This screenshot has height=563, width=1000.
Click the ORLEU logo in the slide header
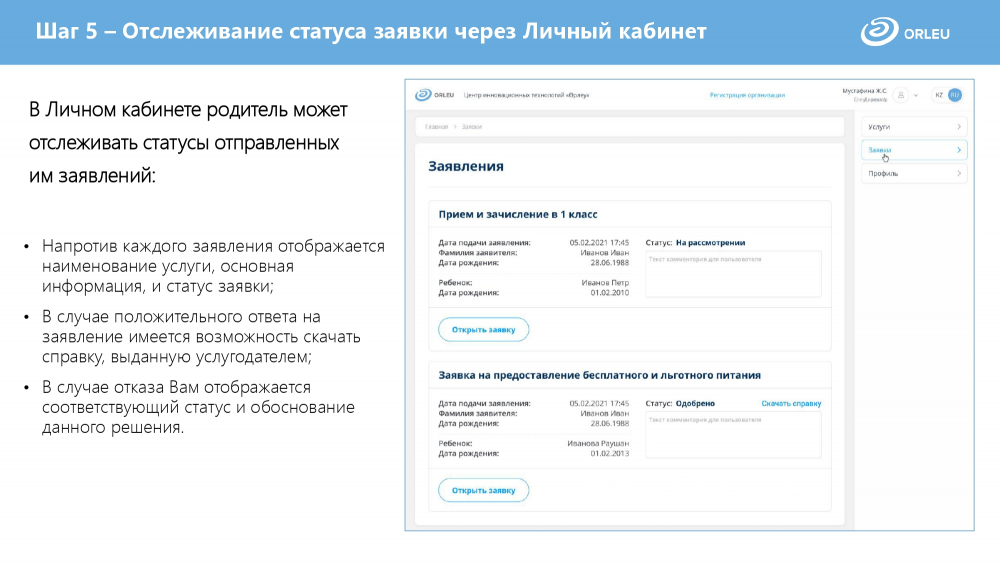pyautogui.click(x=905, y=32)
